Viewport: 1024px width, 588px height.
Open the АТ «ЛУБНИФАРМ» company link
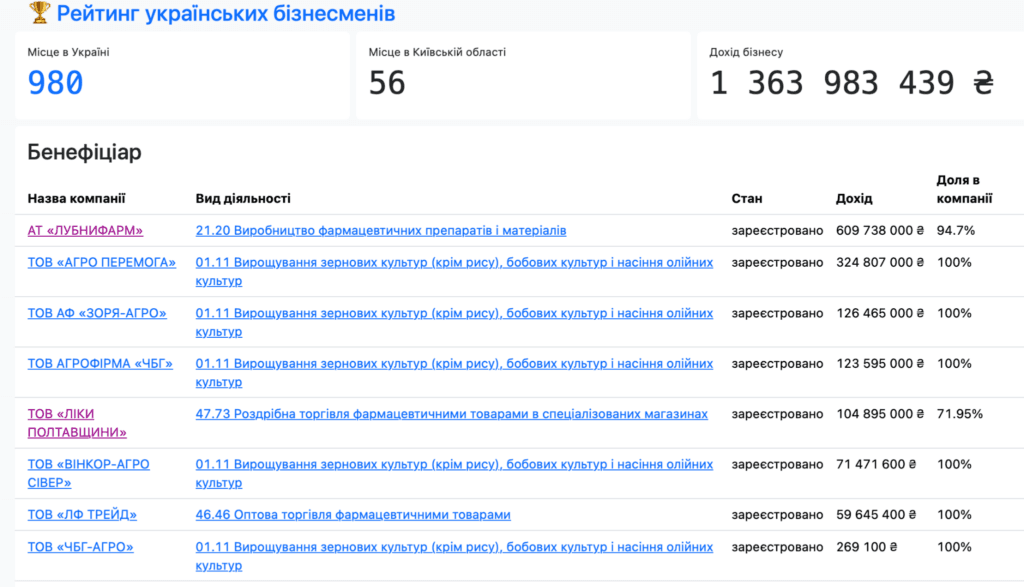tap(85, 231)
